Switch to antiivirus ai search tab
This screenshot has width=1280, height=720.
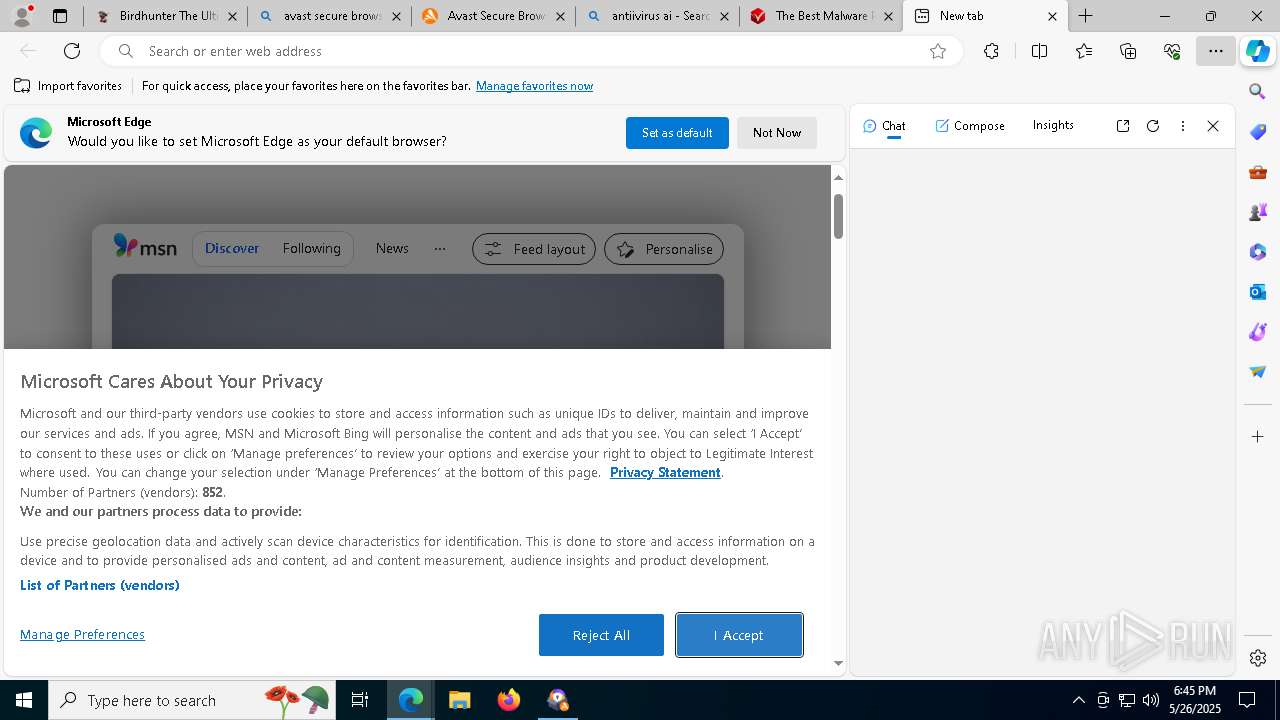pos(657,16)
